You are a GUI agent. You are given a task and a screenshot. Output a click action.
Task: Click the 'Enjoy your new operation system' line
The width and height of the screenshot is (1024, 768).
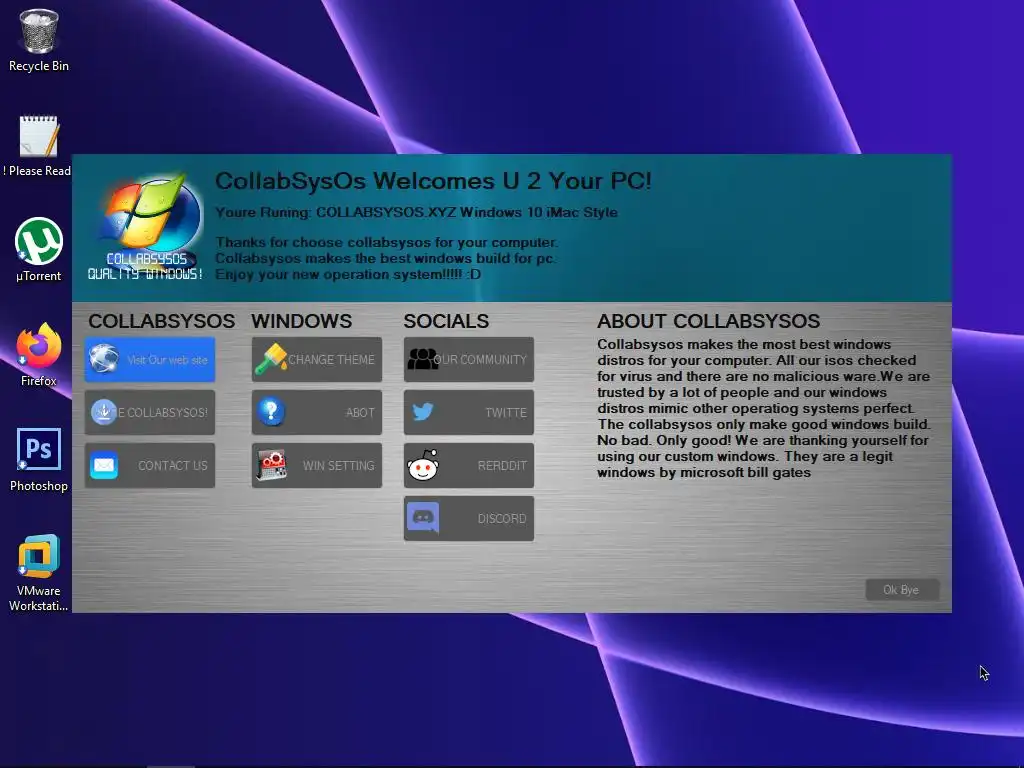pos(348,274)
